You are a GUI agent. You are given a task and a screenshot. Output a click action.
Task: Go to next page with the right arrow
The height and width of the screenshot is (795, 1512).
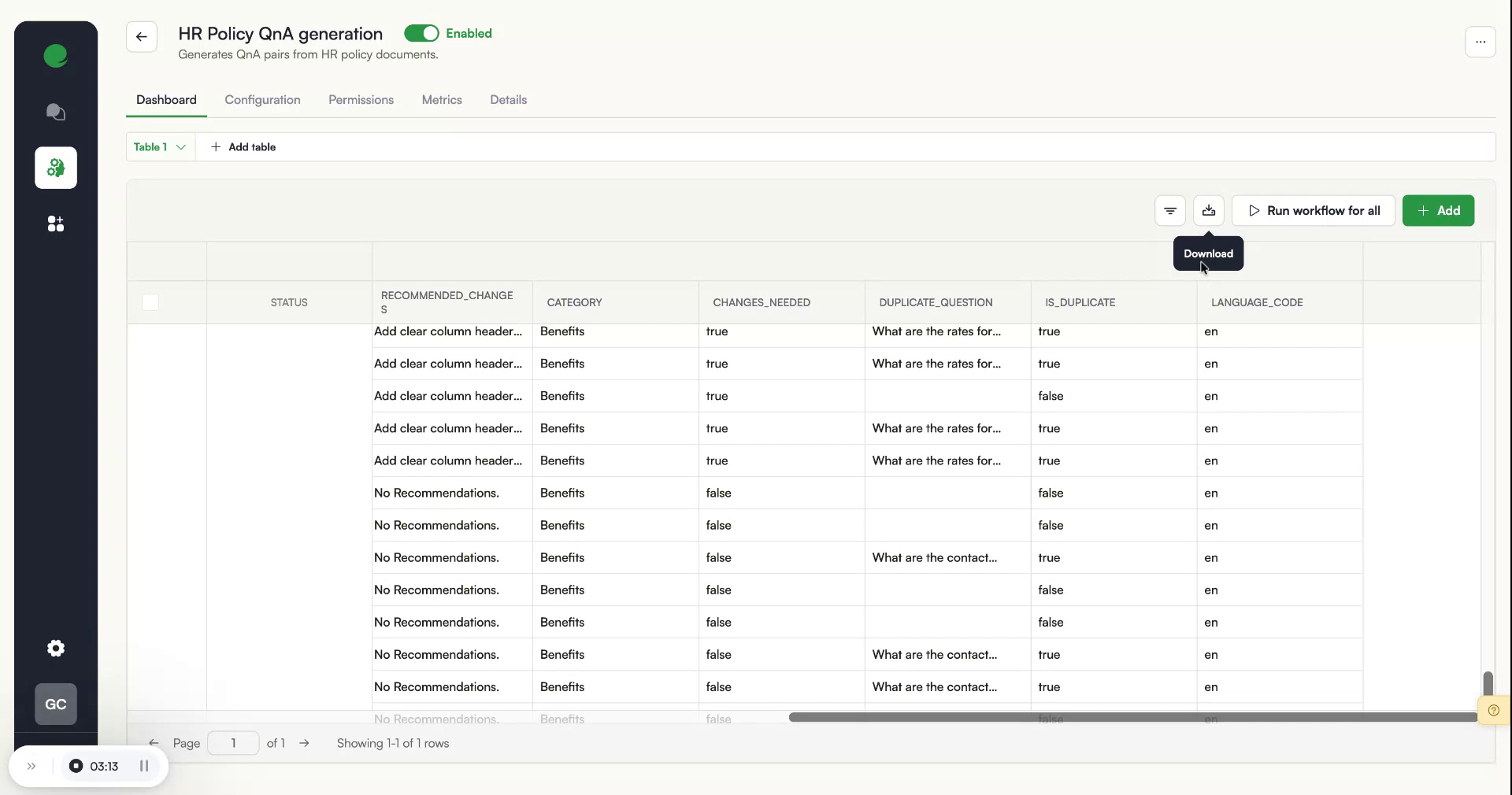coord(305,744)
